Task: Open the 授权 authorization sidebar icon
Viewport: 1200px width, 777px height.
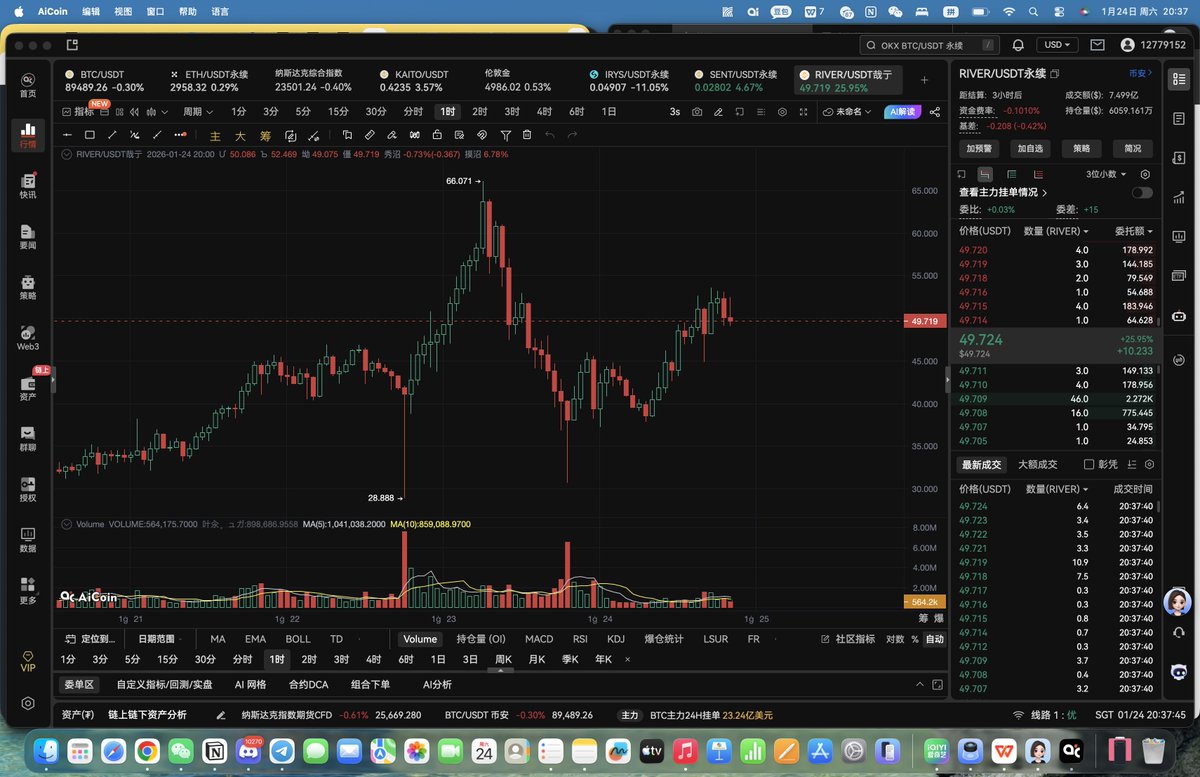Action: 28,490
